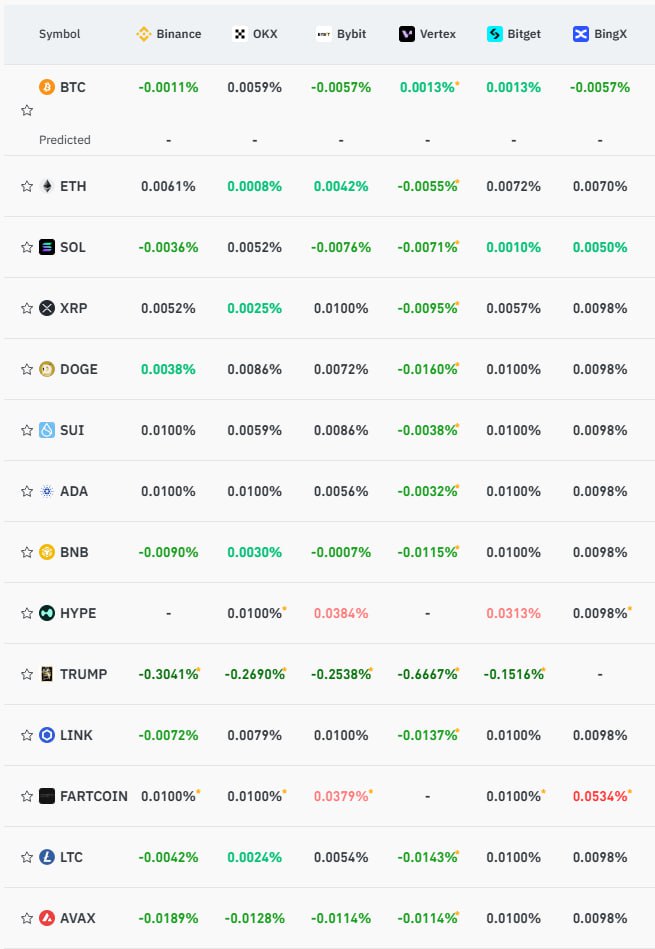Click the Bitcoin coin icon
Image resolution: width=655 pixels, height=949 pixels.
[47, 87]
